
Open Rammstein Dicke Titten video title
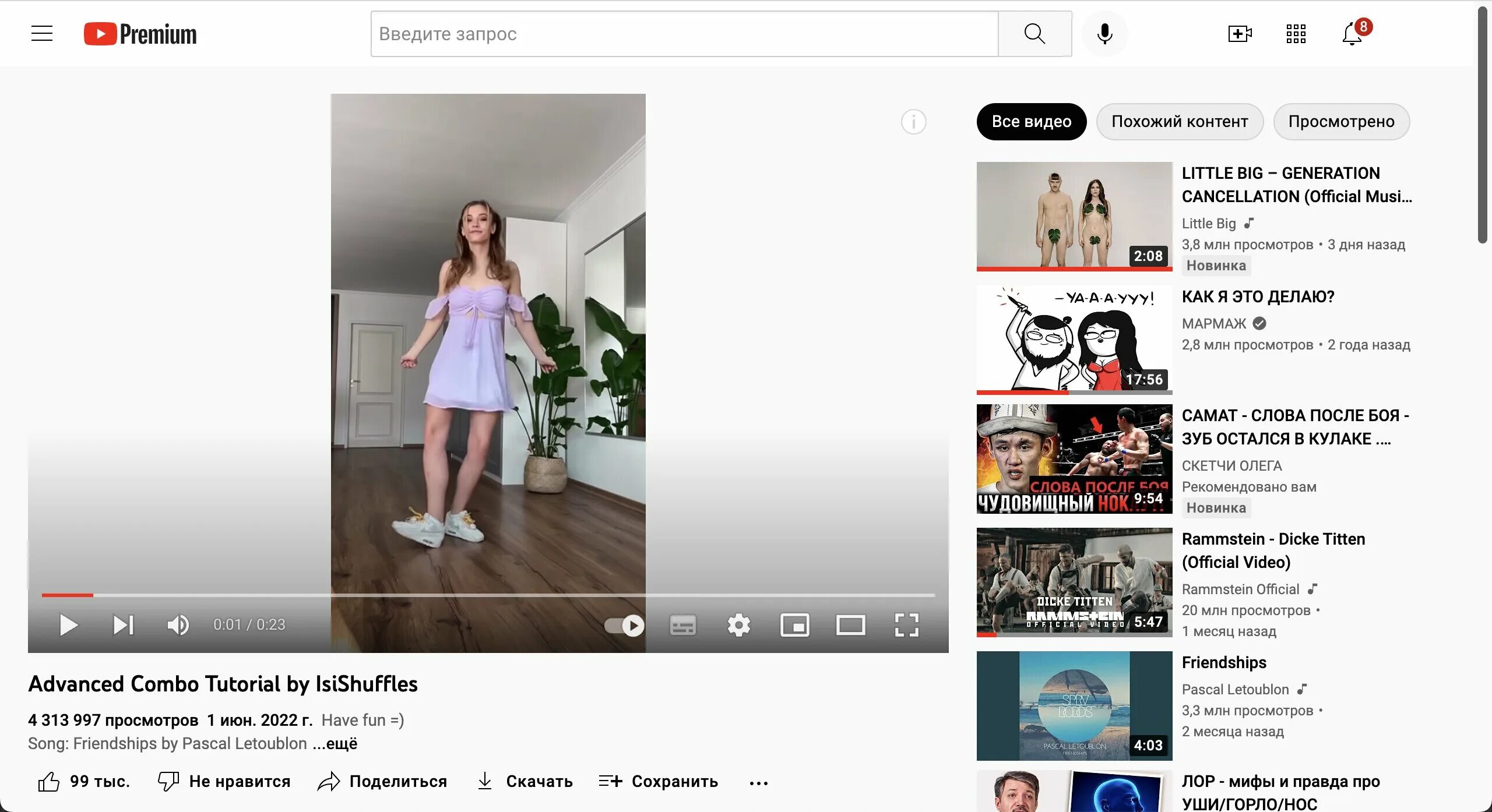click(1273, 550)
